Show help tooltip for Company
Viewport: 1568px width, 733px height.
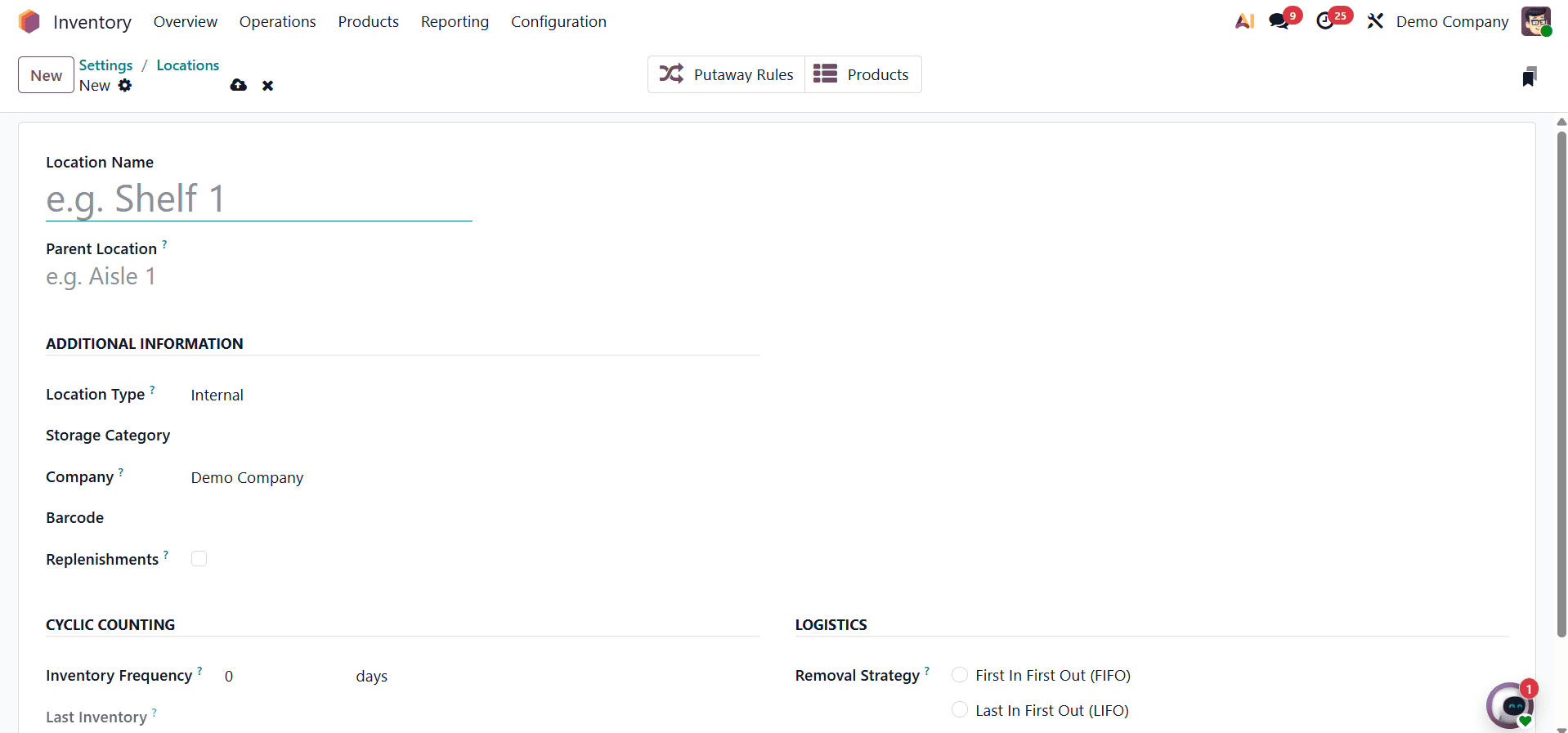click(x=121, y=472)
